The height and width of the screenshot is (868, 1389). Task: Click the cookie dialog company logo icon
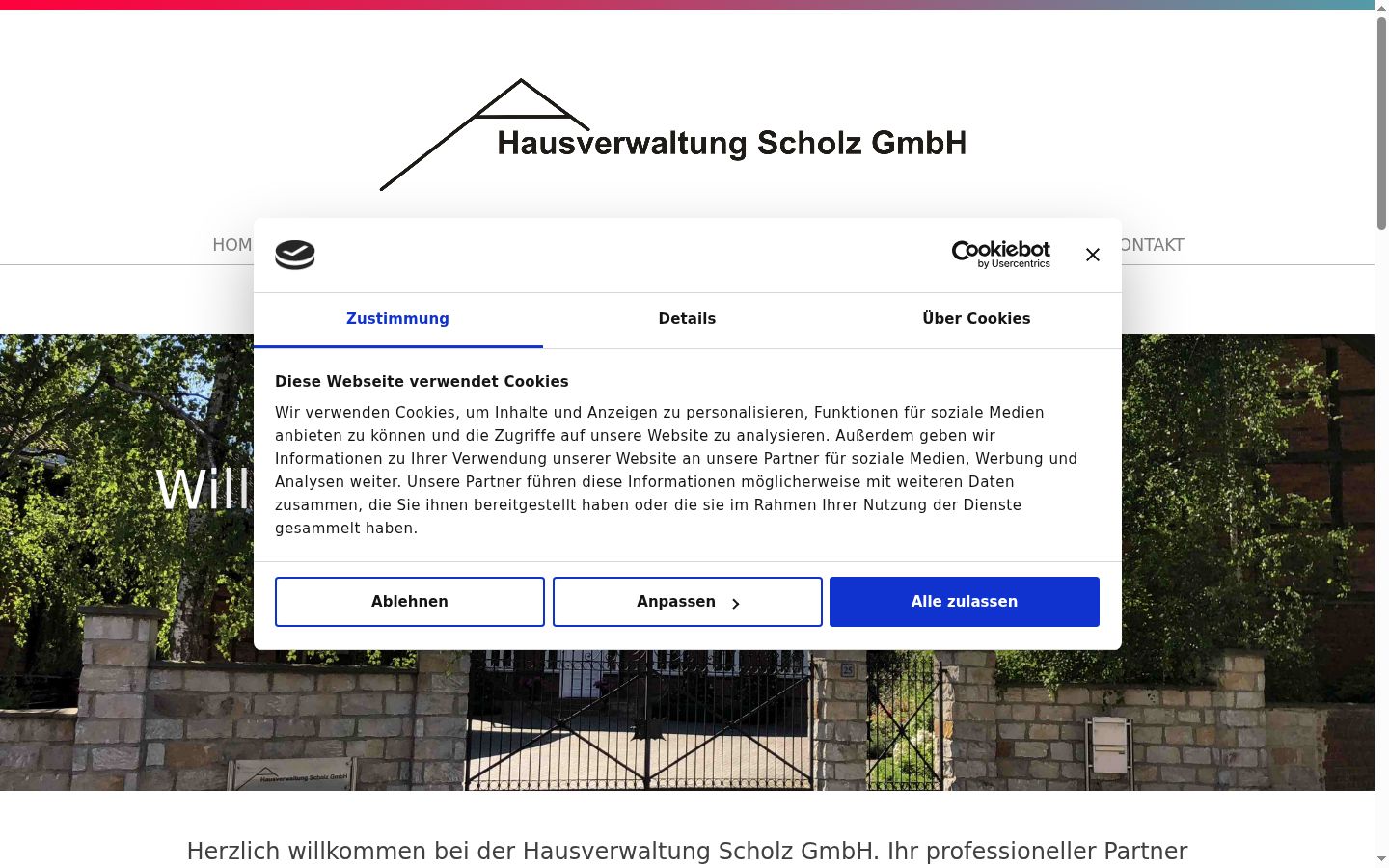point(295,255)
